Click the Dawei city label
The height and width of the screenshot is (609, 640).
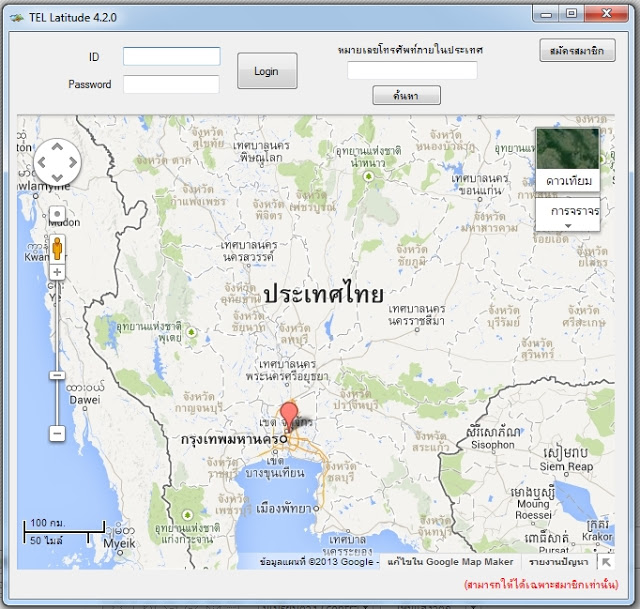click(84, 400)
